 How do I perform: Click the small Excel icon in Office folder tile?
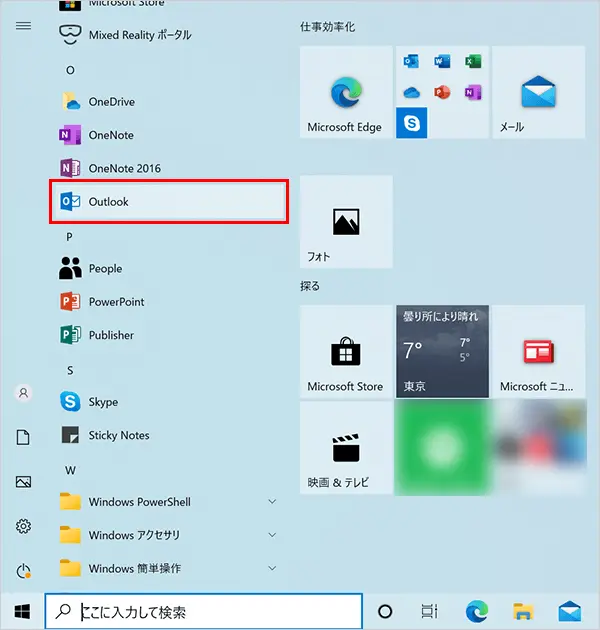tap(473, 61)
